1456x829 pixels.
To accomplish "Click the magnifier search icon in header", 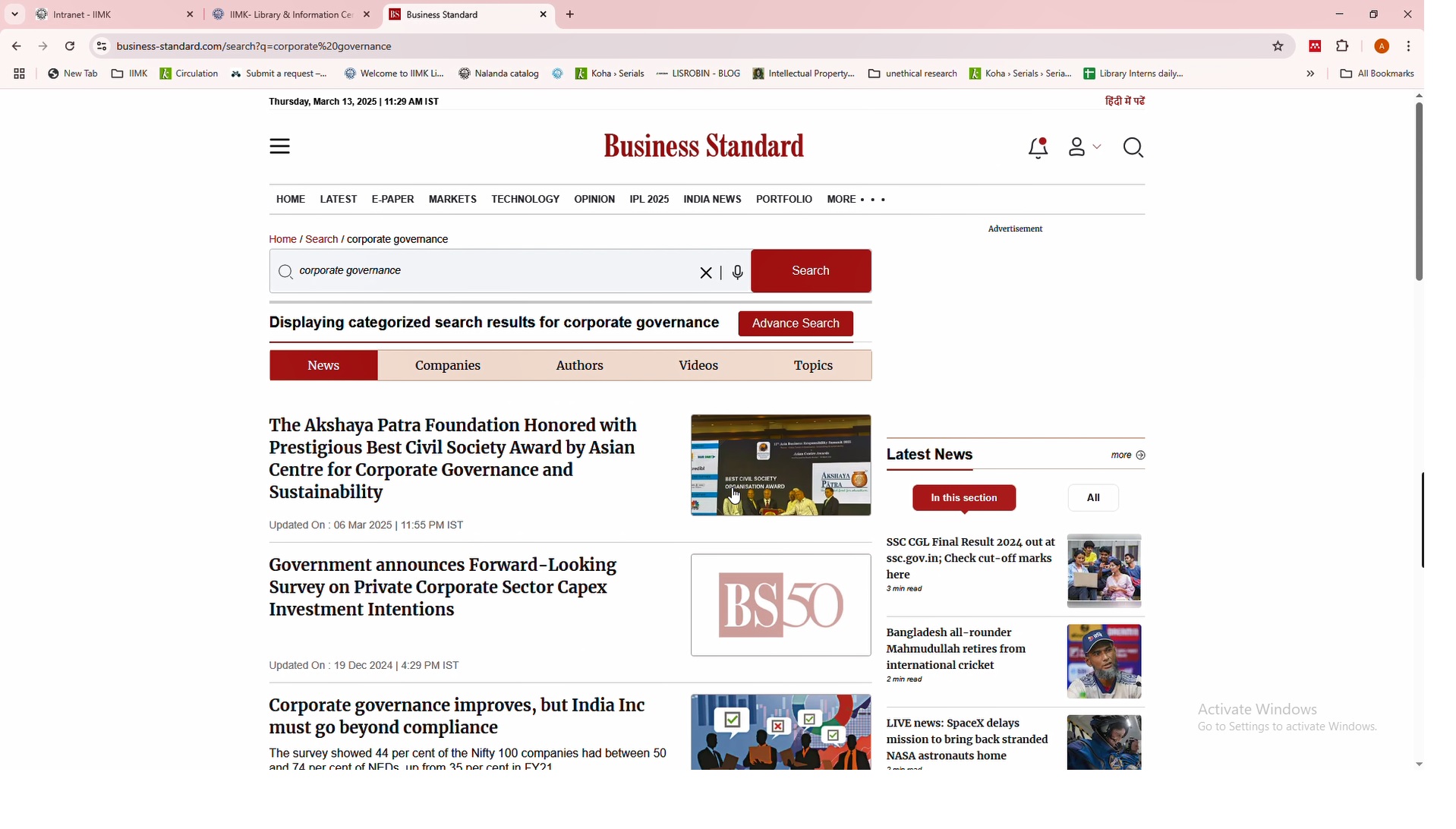I will click(x=1133, y=148).
